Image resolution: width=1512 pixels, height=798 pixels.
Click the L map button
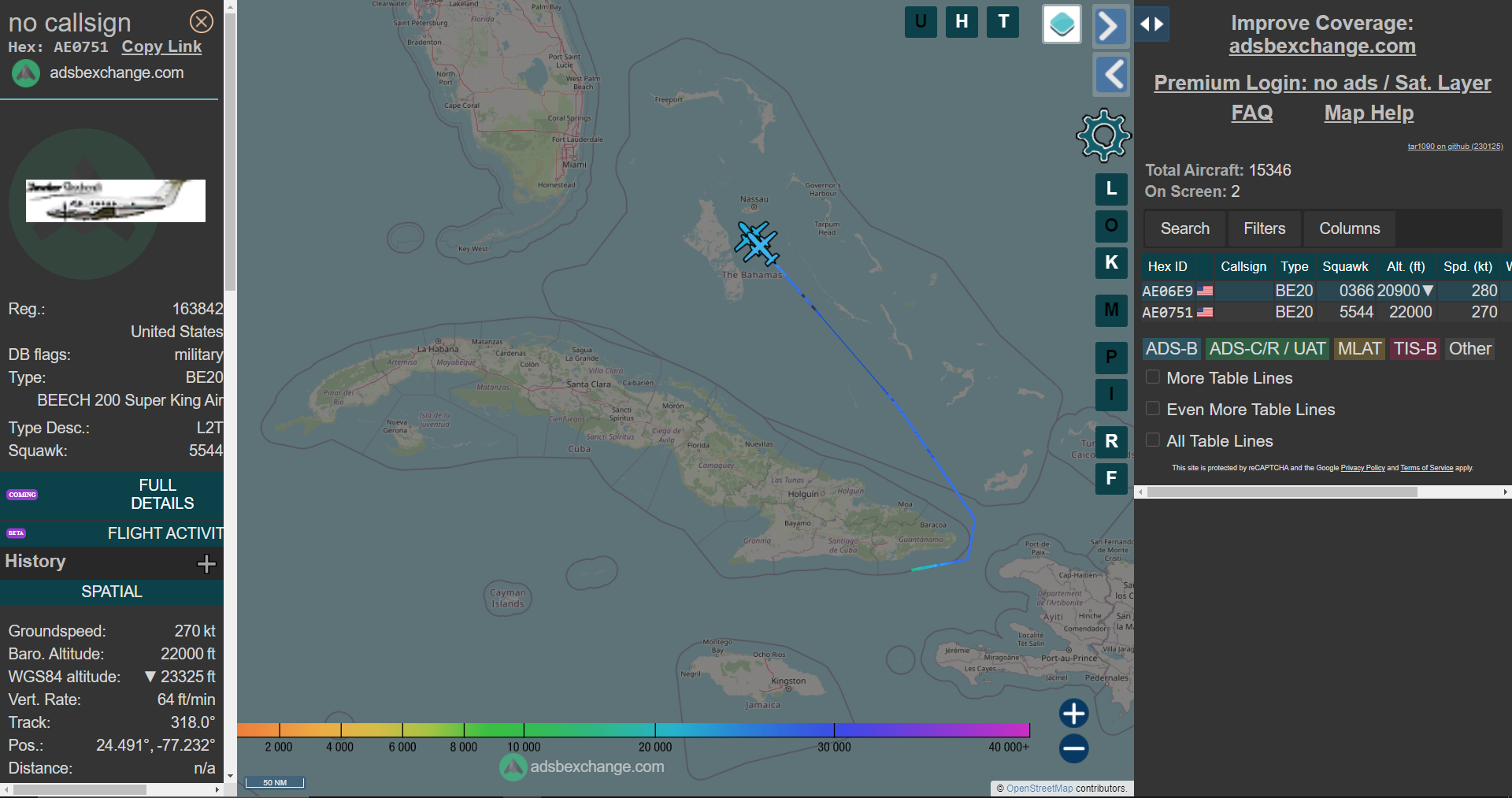pos(1111,189)
